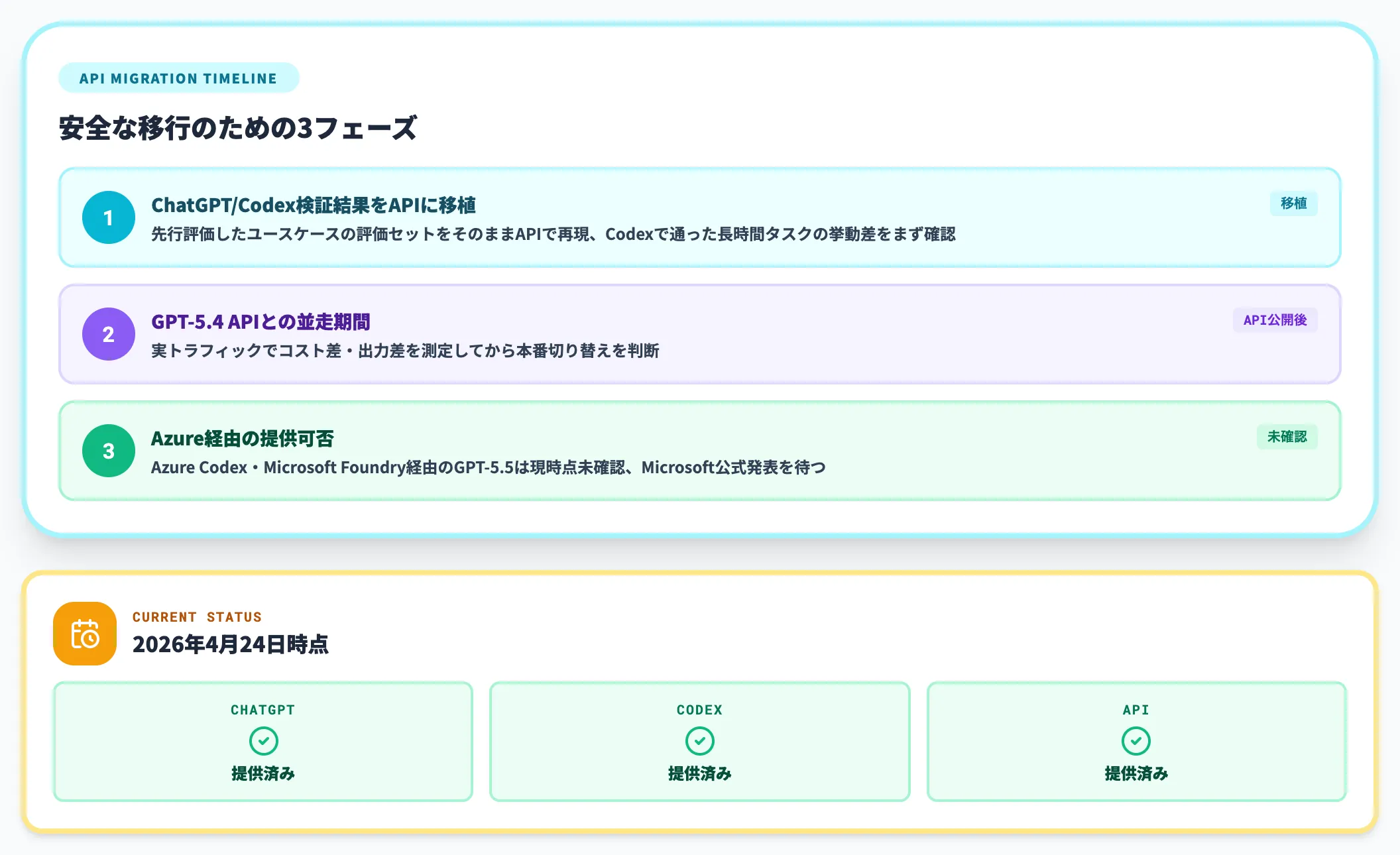1400x855 pixels.
Task: Click the checkmark icon under CHATGPT
Action: point(263,741)
